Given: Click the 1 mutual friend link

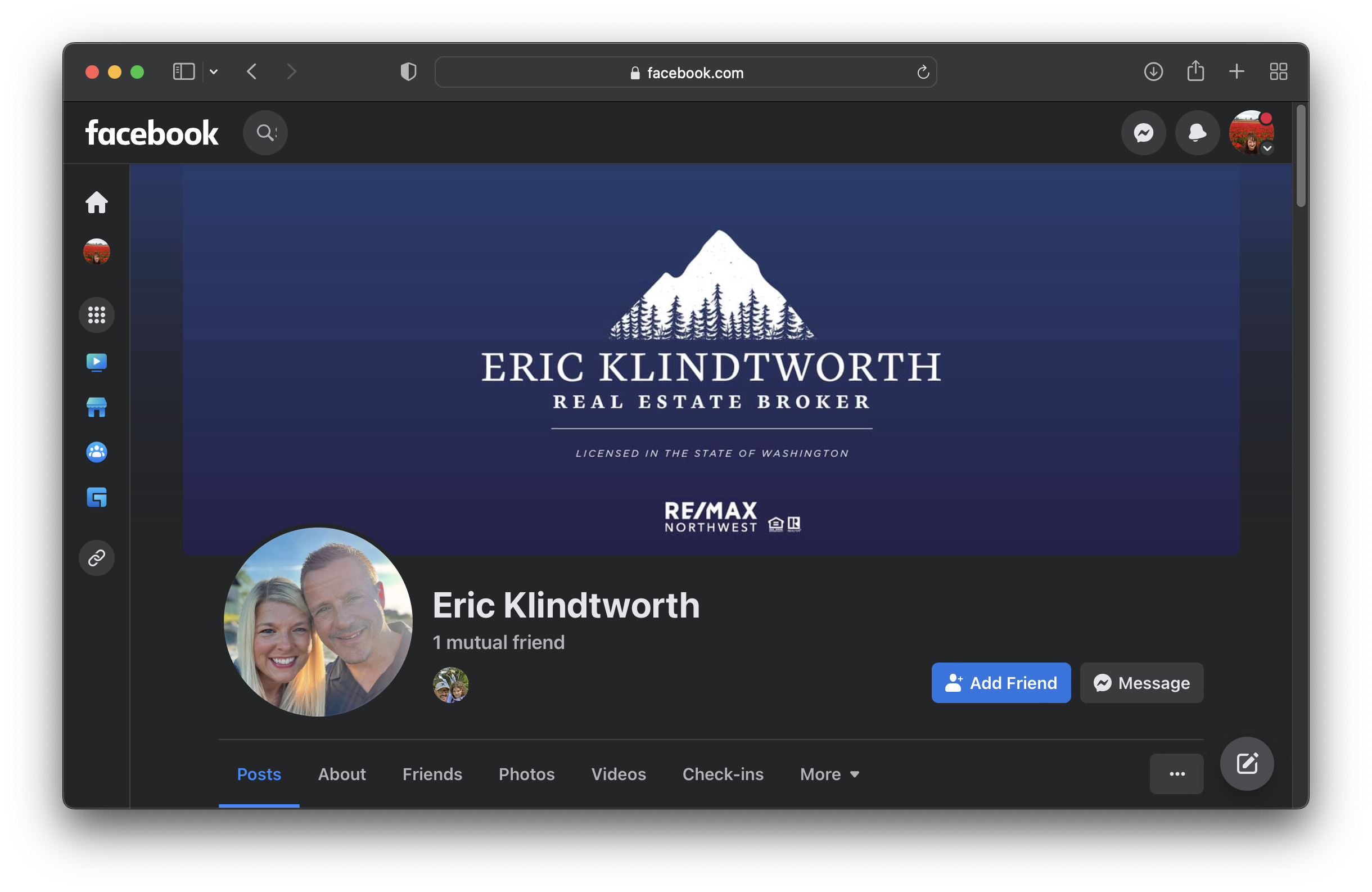Looking at the screenshot, I should [x=499, y=642].
